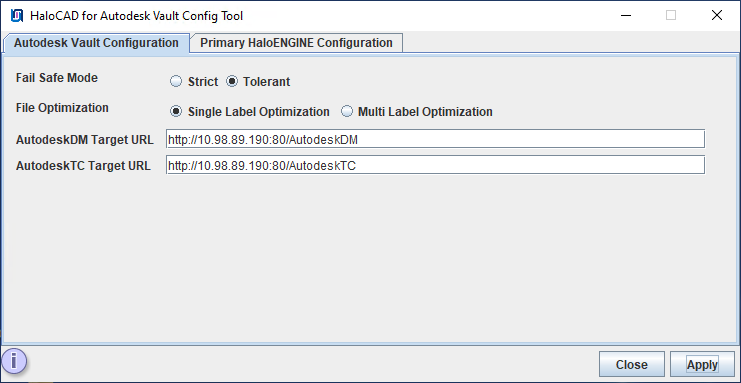
Task: Click the File Optimization label
Action: pyautogui.click(x=62, y=108)
